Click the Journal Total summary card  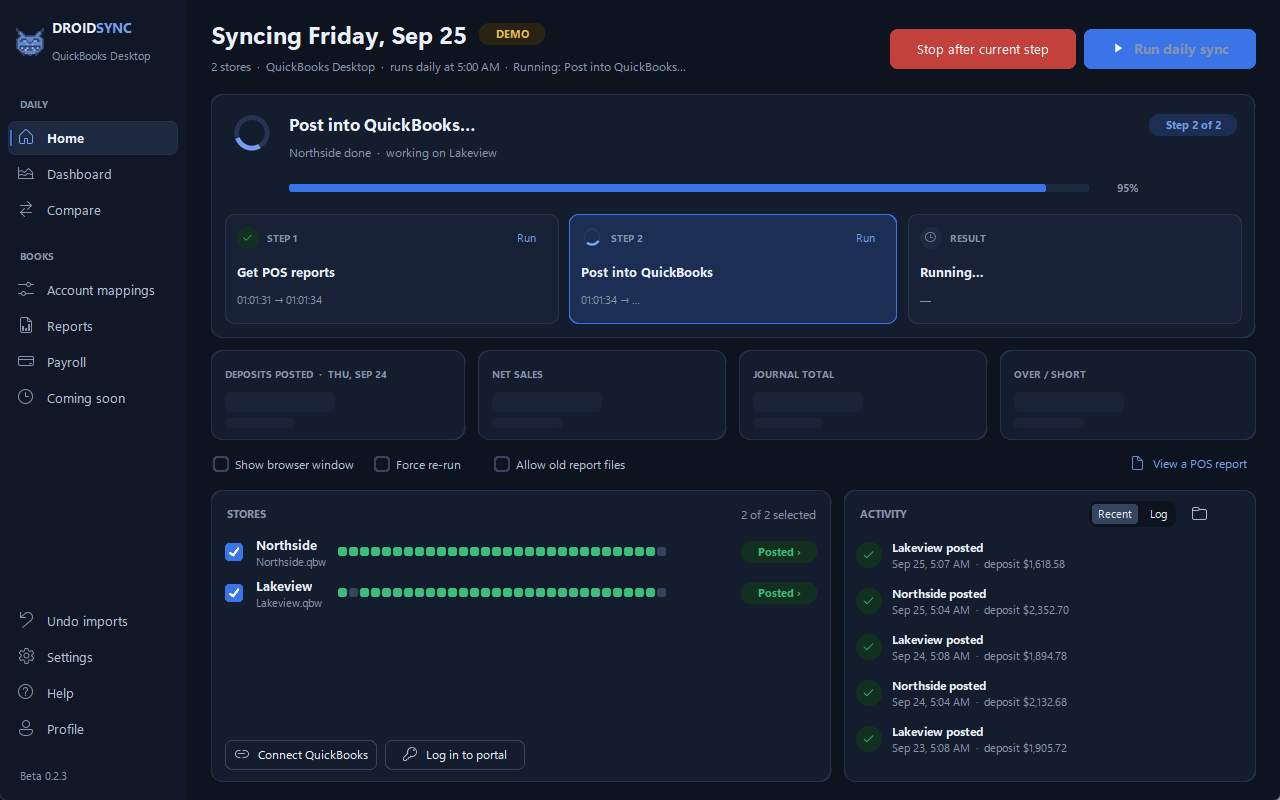coord(863,395)
